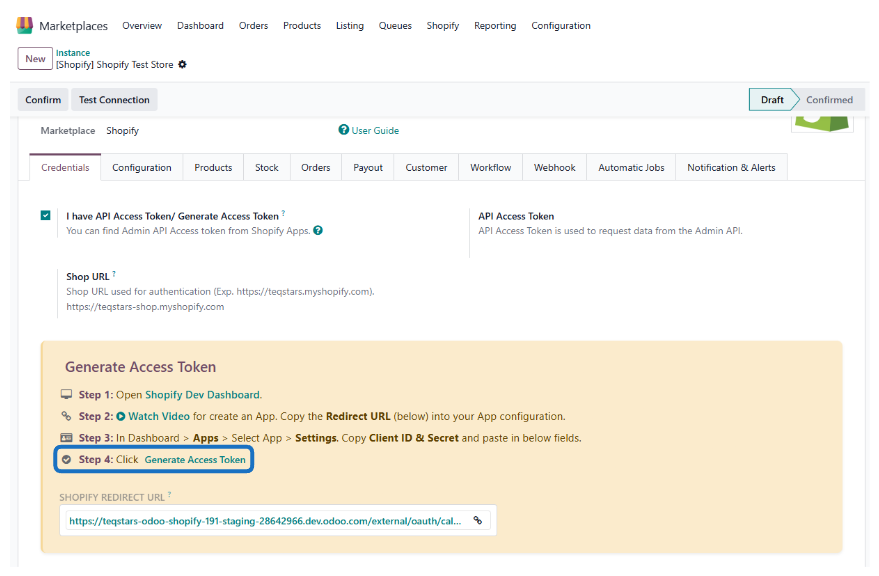The width and height of the screenshot is (879, 576).
Task: Click the [Shopify] Shopify Test Store record title
Action: pyautogui.click(x=114, y=64)
